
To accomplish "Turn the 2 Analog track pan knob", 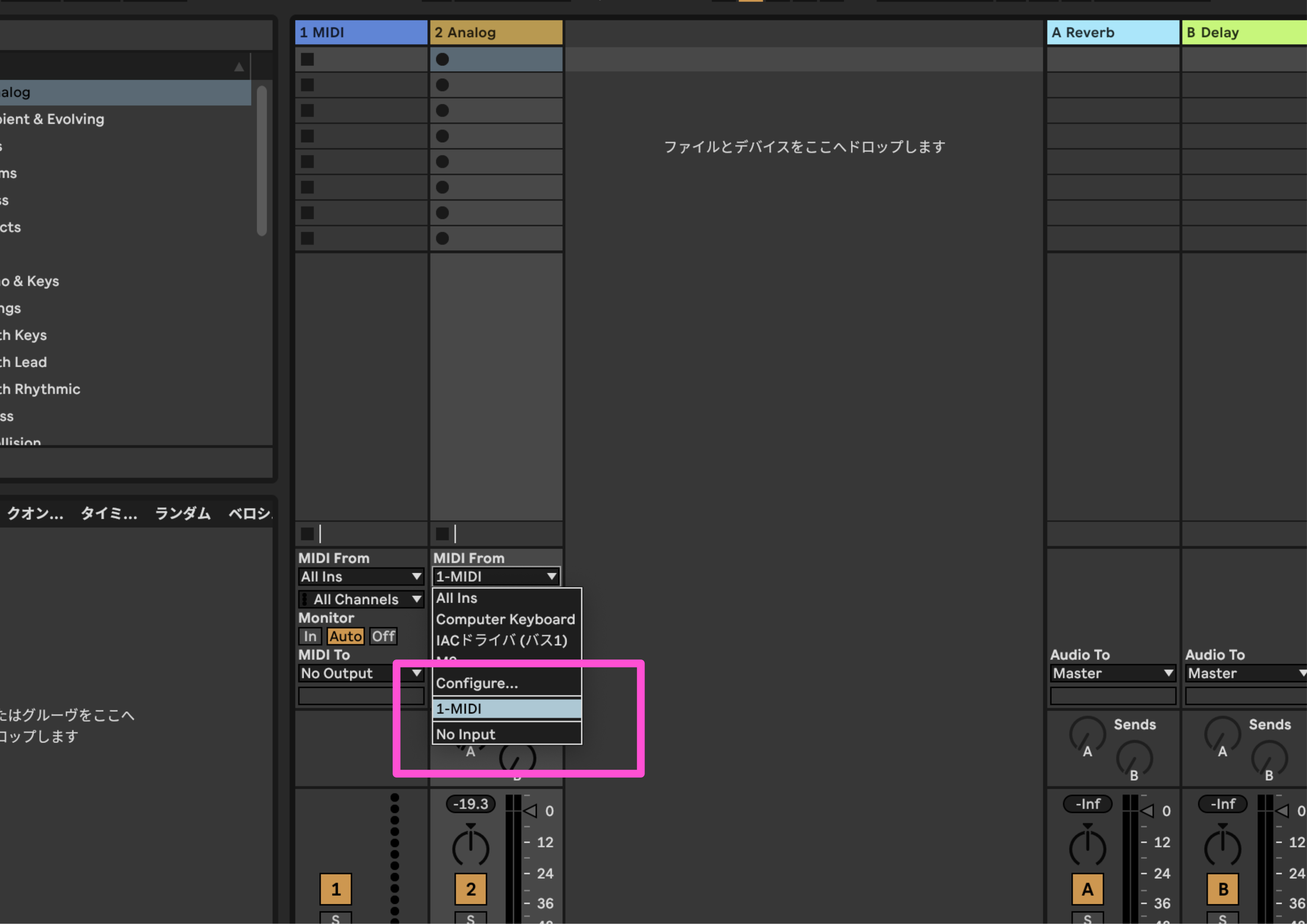I will coord(471,848).
